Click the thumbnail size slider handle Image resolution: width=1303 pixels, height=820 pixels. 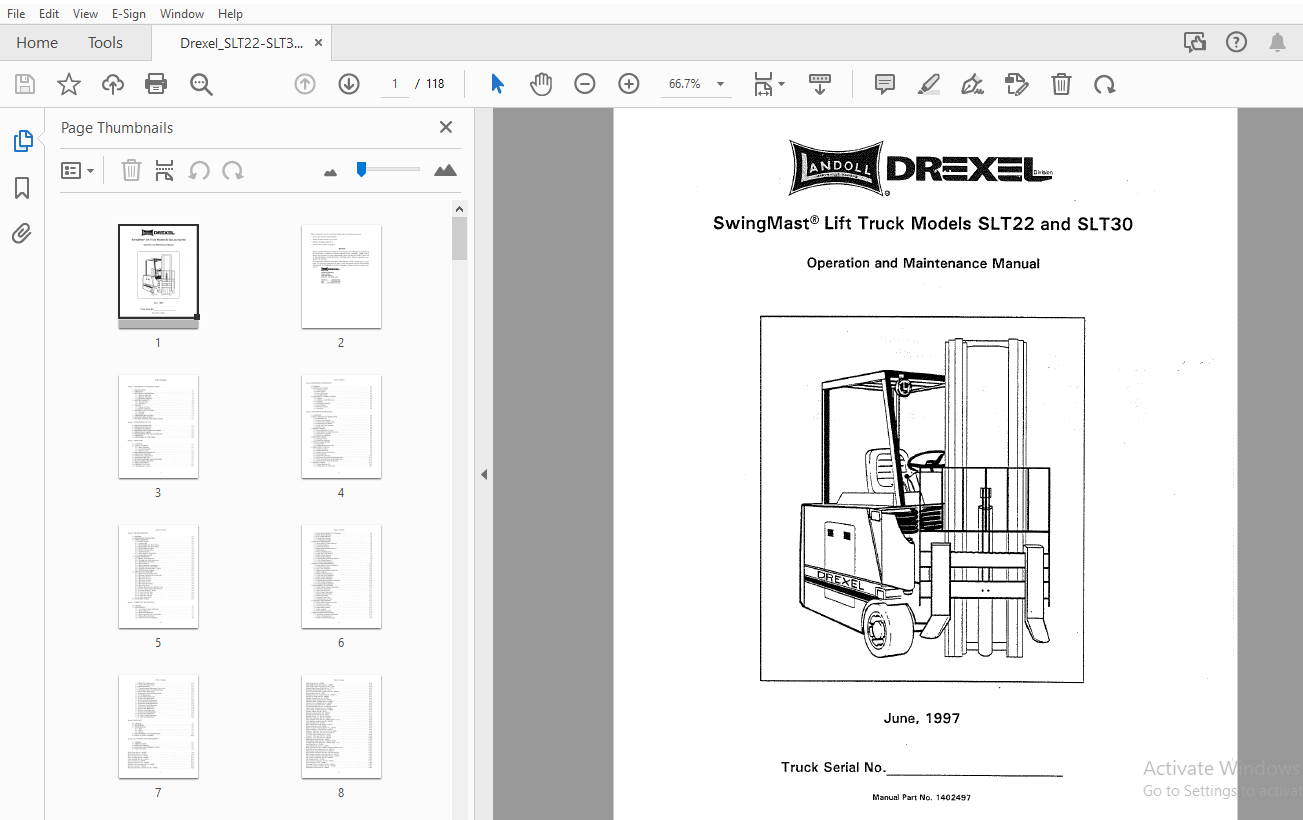point(361,170)
